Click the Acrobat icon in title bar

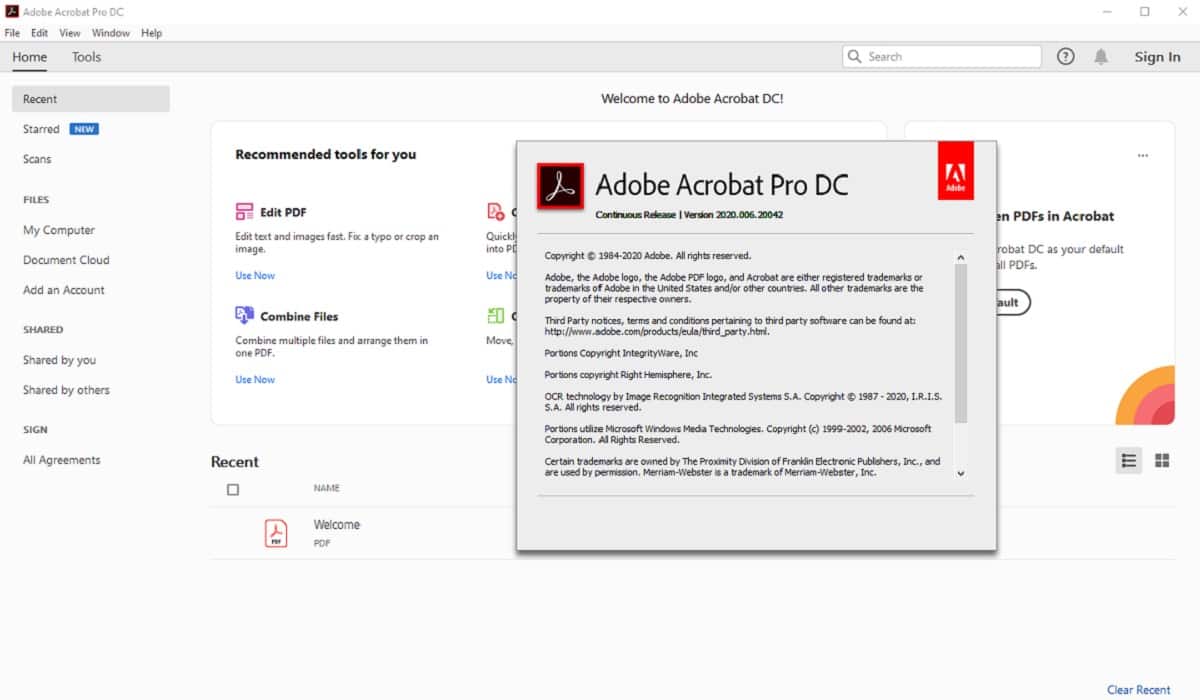point(11,12)
